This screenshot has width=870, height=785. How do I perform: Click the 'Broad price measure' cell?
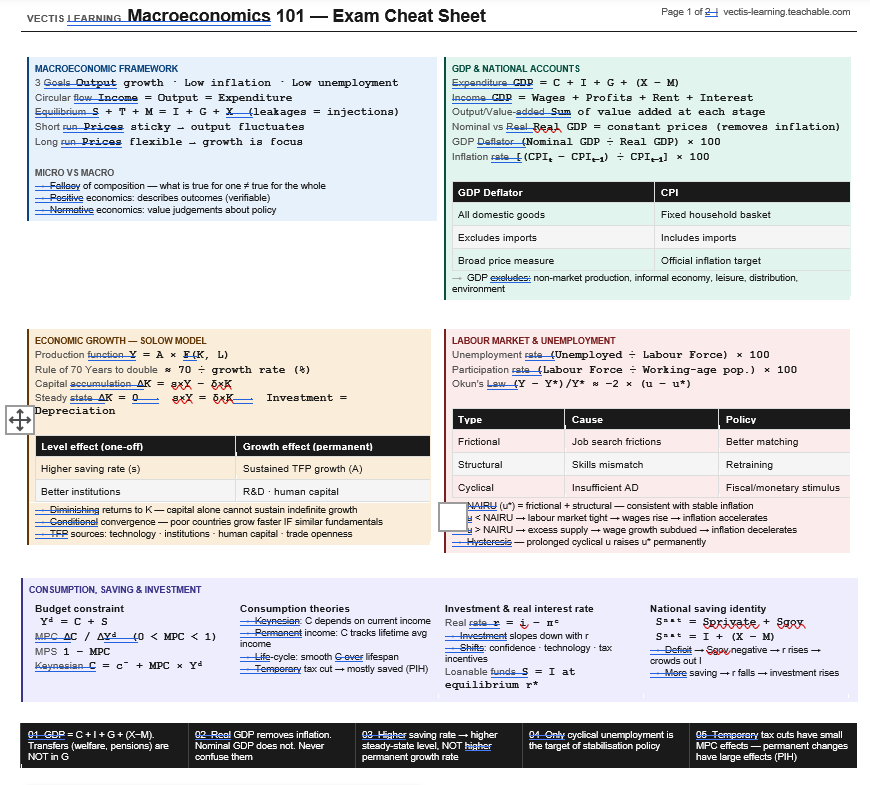point(553,260)
